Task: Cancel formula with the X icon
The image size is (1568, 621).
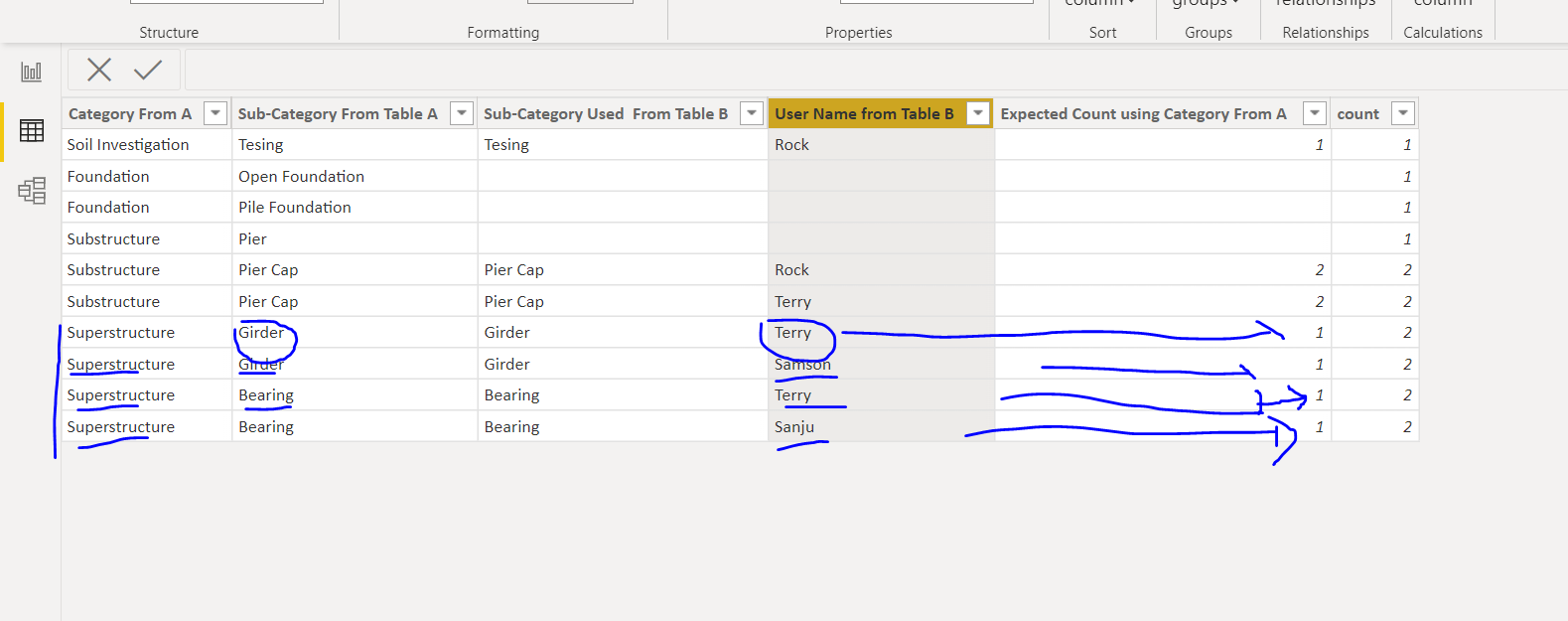Action: point(99,70)
